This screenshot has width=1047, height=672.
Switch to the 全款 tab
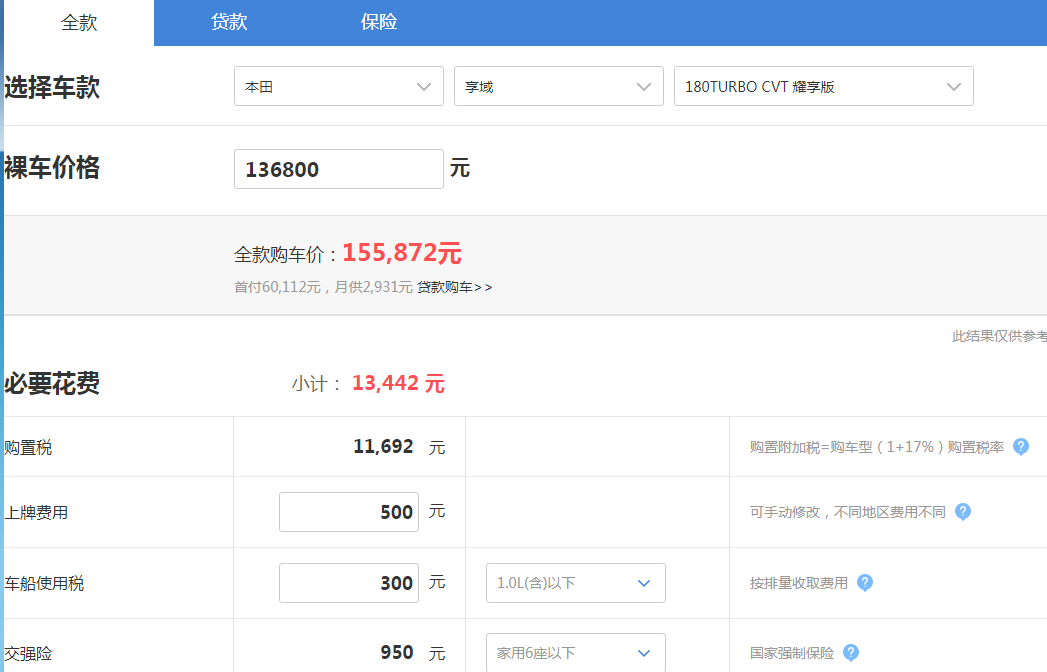(x=79, y=23)
